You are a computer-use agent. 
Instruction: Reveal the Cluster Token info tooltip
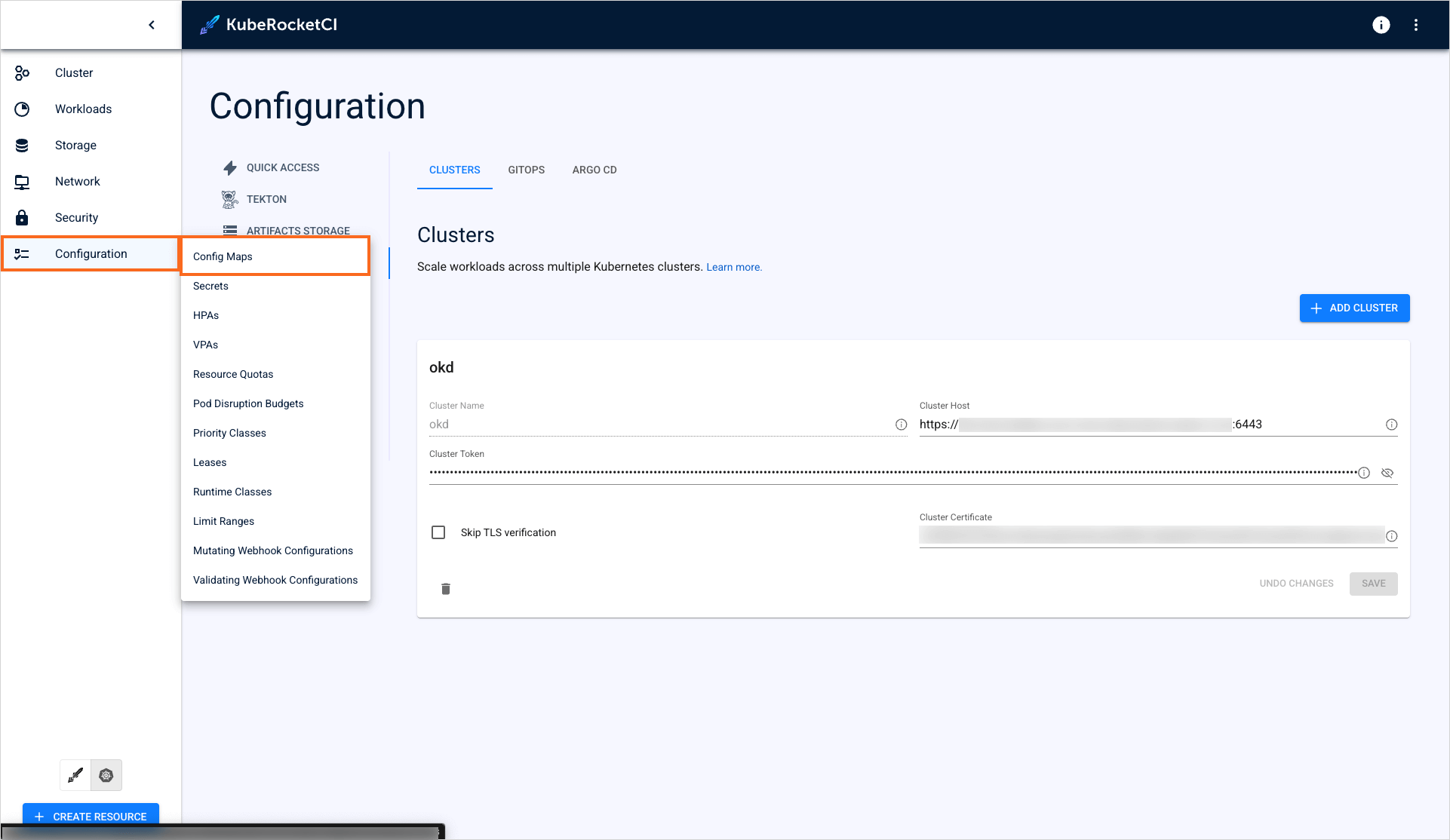[x=1365, y=473]
